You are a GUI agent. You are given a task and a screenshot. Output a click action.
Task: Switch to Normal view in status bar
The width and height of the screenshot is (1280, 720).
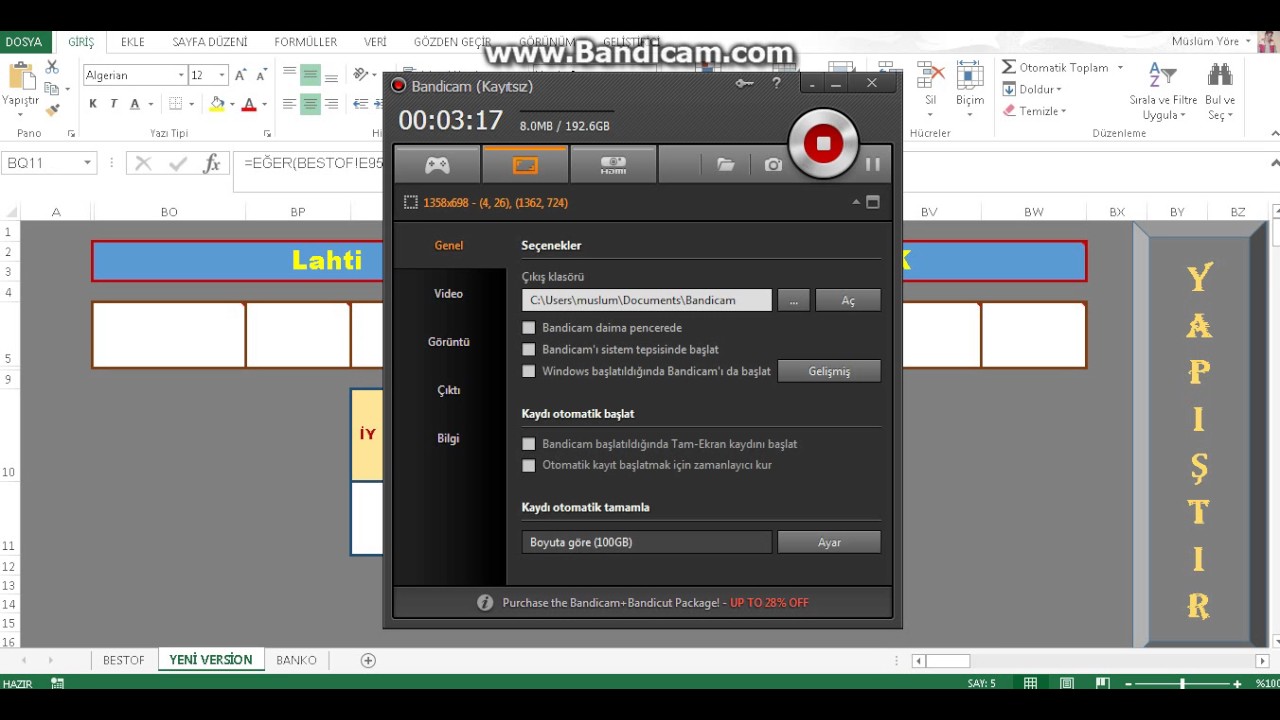pyautogui.click(x=1030, y=684)
